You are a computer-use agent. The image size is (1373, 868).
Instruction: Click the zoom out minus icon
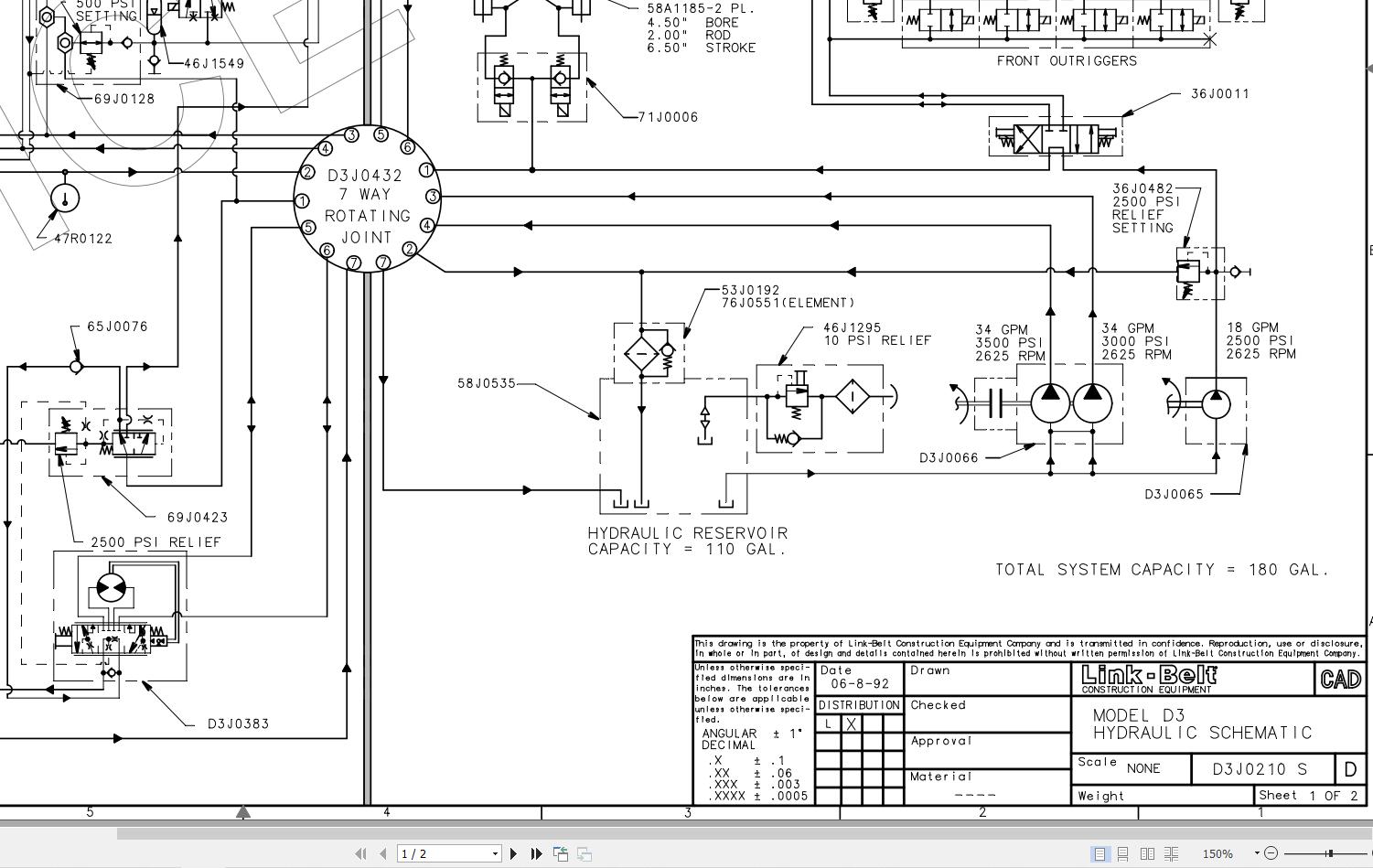coord(1272,853)
